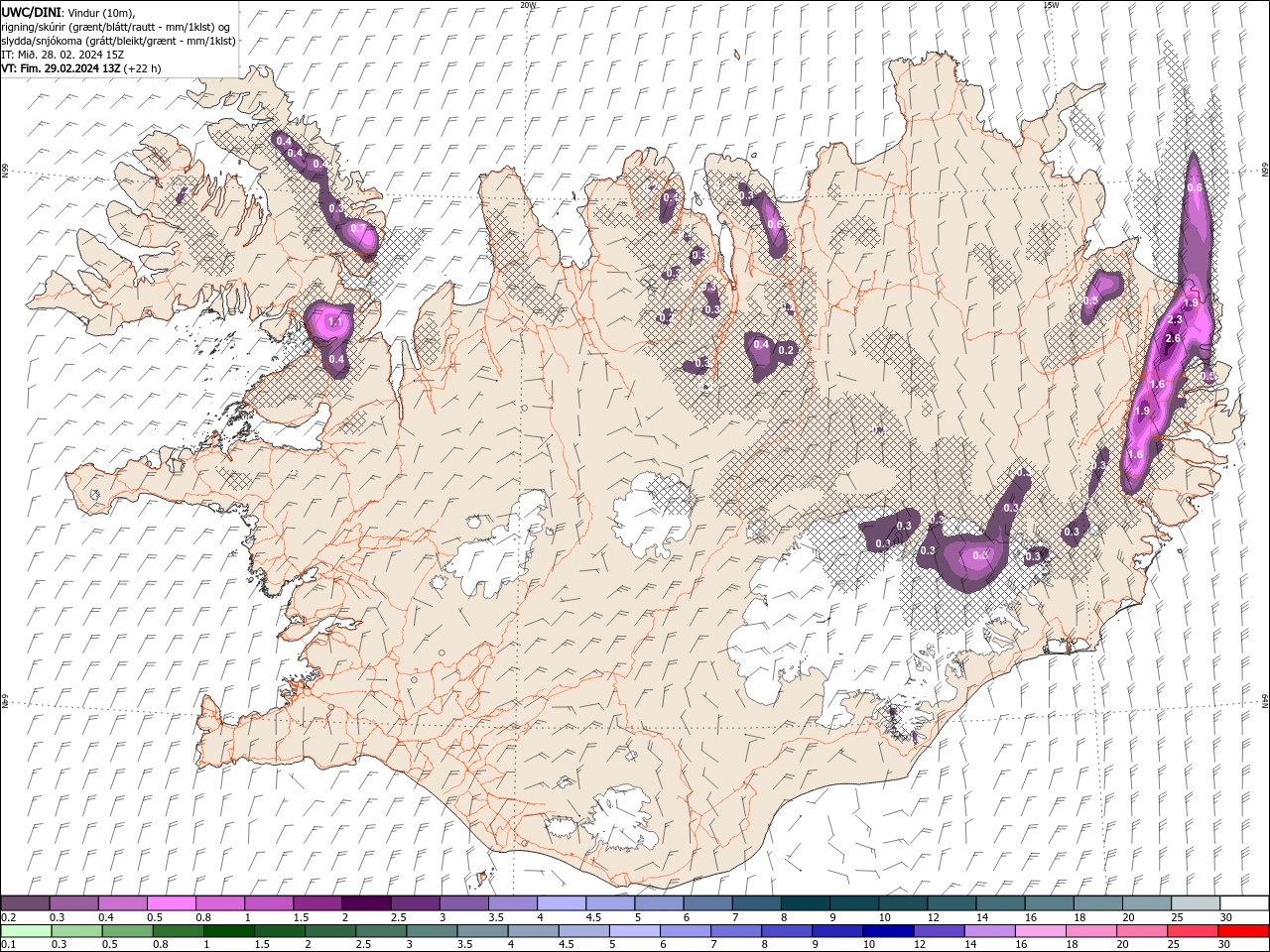Select the lower legend 7 periwinkle blue swatch
1270x952 pixels.
click(736, 931)
